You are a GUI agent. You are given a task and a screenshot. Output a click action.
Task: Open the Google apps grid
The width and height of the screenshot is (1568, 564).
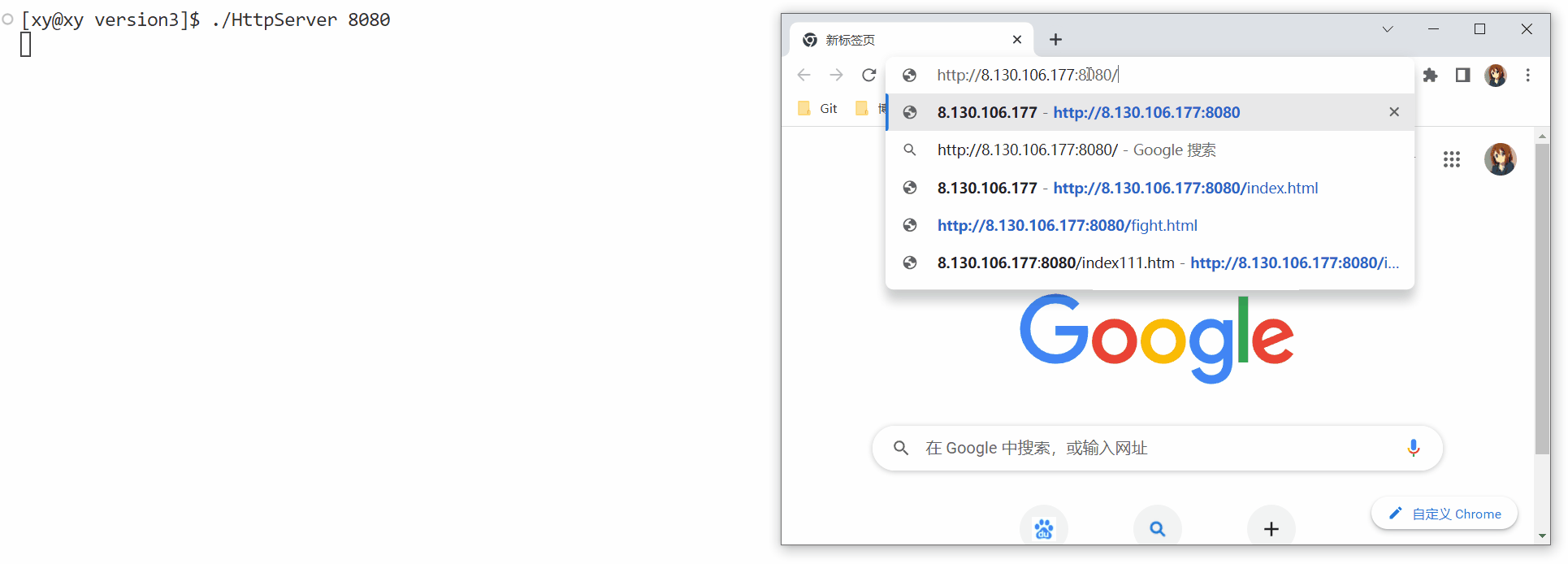(1452, 159)
